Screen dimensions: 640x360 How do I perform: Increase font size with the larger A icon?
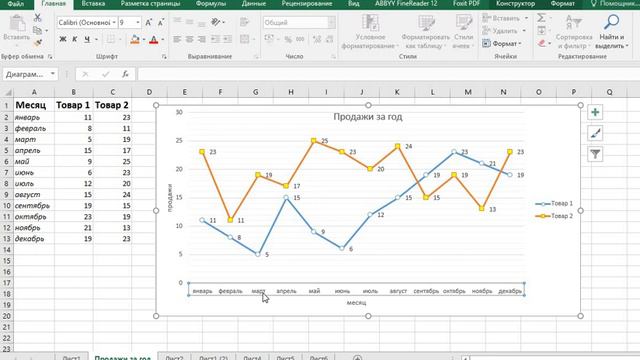[149, 22]
